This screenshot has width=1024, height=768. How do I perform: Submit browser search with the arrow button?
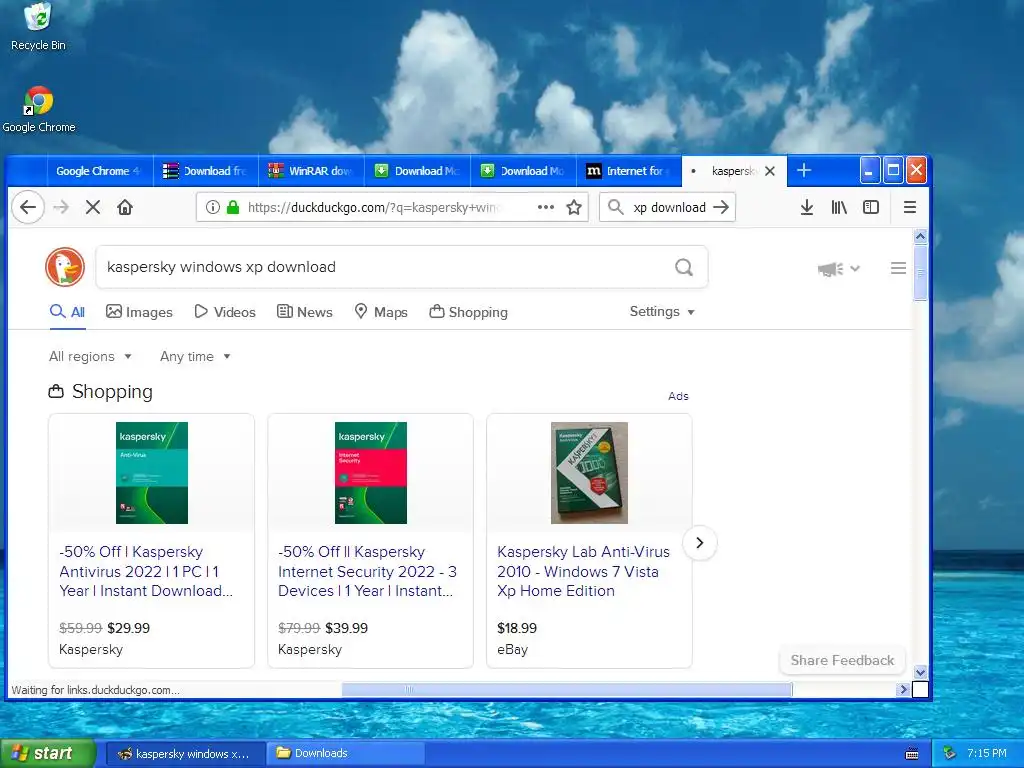[x=721, y=208]
